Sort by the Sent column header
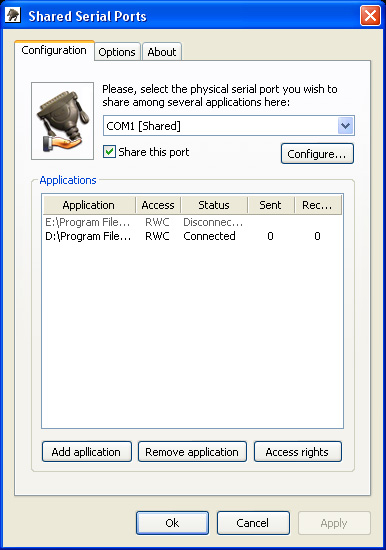This screenshot has width=386, height=550. 271,205
